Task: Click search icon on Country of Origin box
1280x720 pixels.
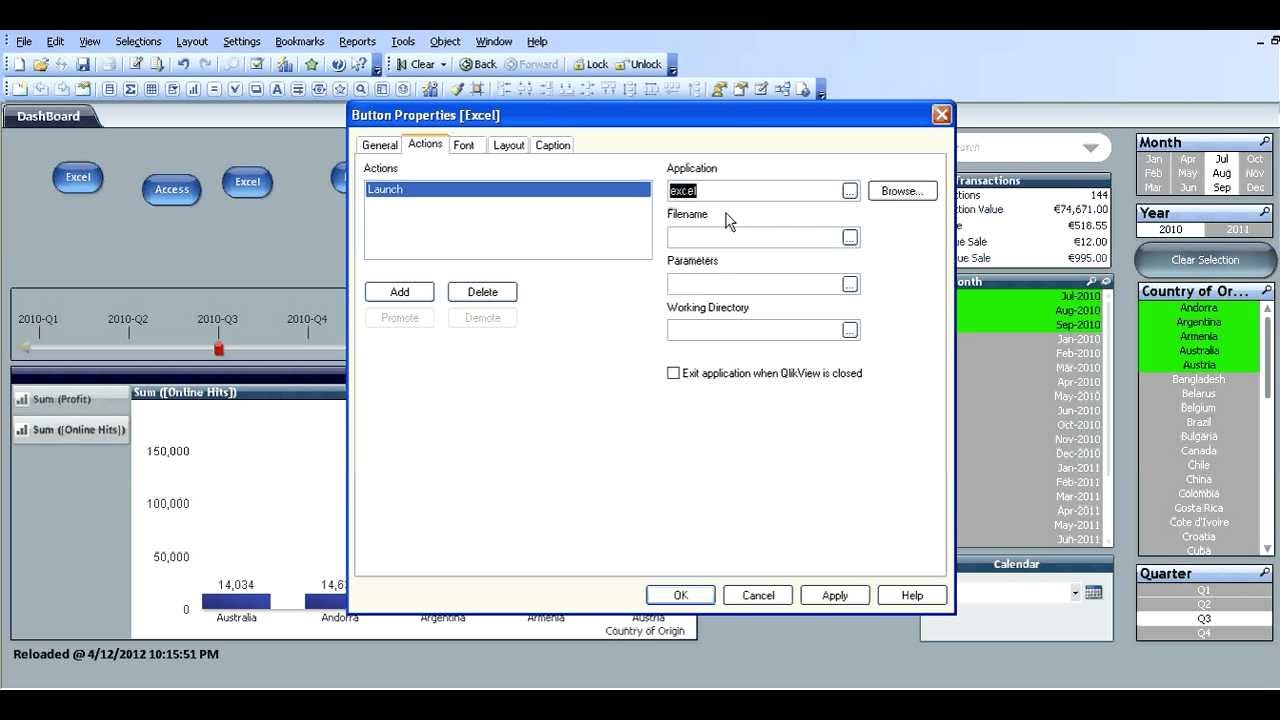Action: point(1265,291)
